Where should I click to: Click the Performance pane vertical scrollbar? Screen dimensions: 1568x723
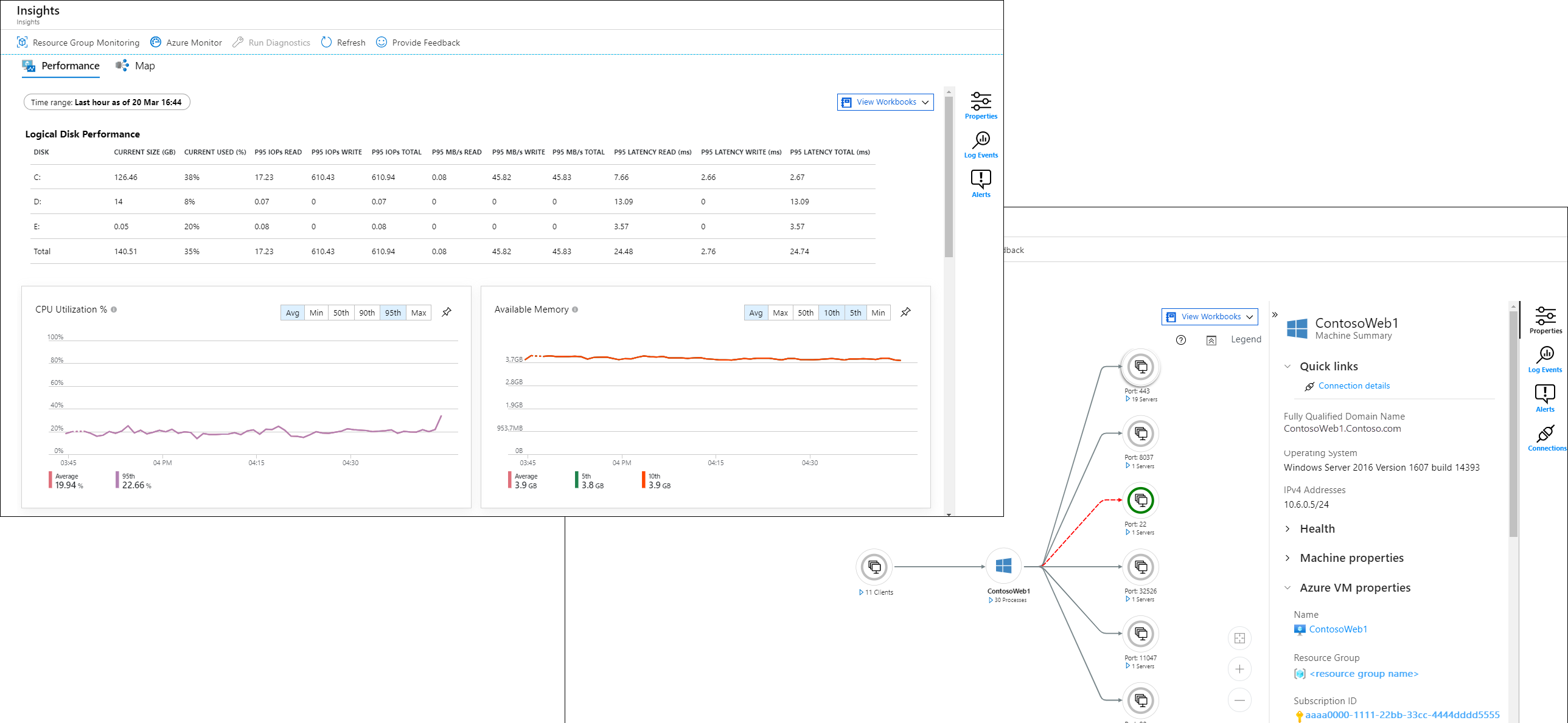coord(949,176)
